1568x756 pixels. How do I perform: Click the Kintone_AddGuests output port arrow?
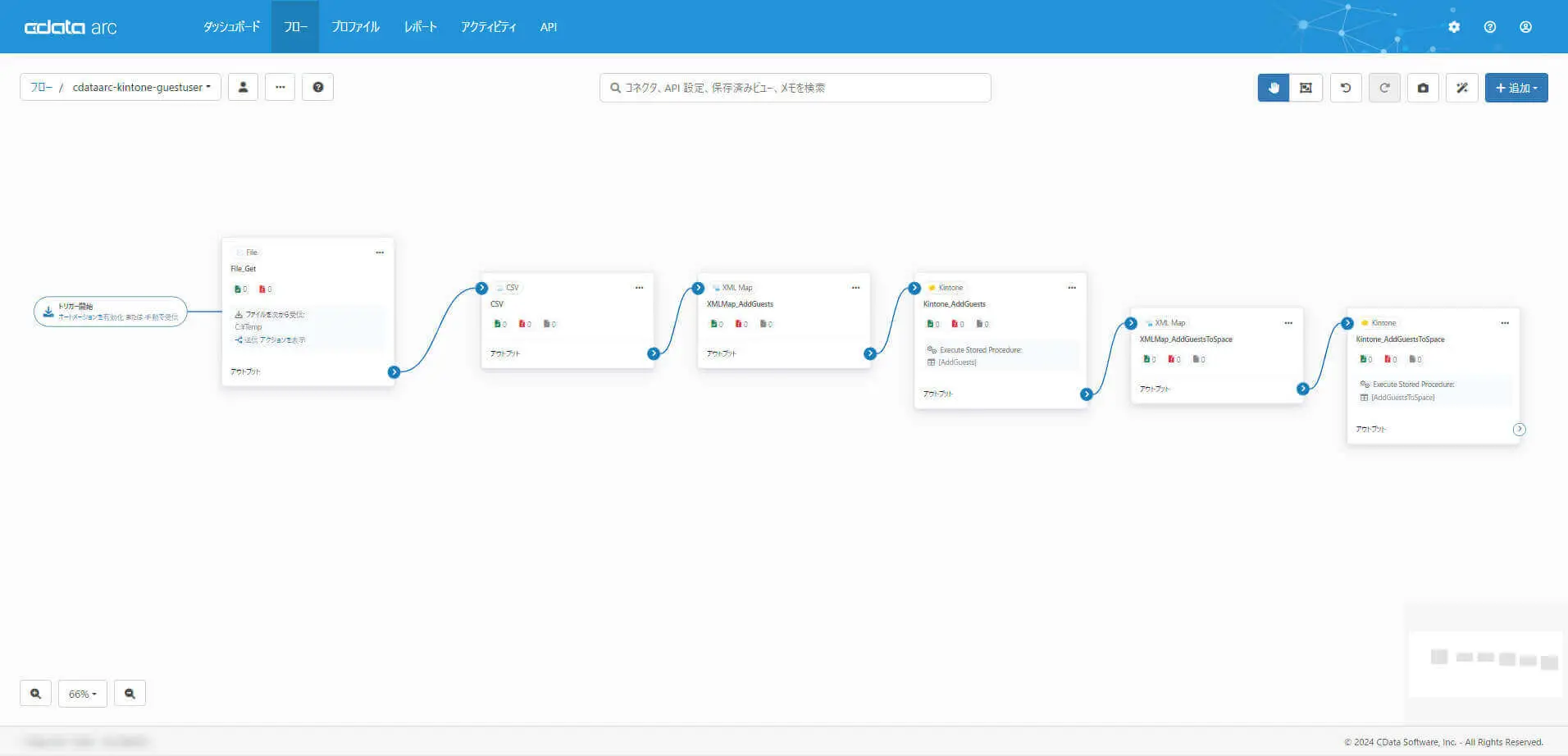1087,394
